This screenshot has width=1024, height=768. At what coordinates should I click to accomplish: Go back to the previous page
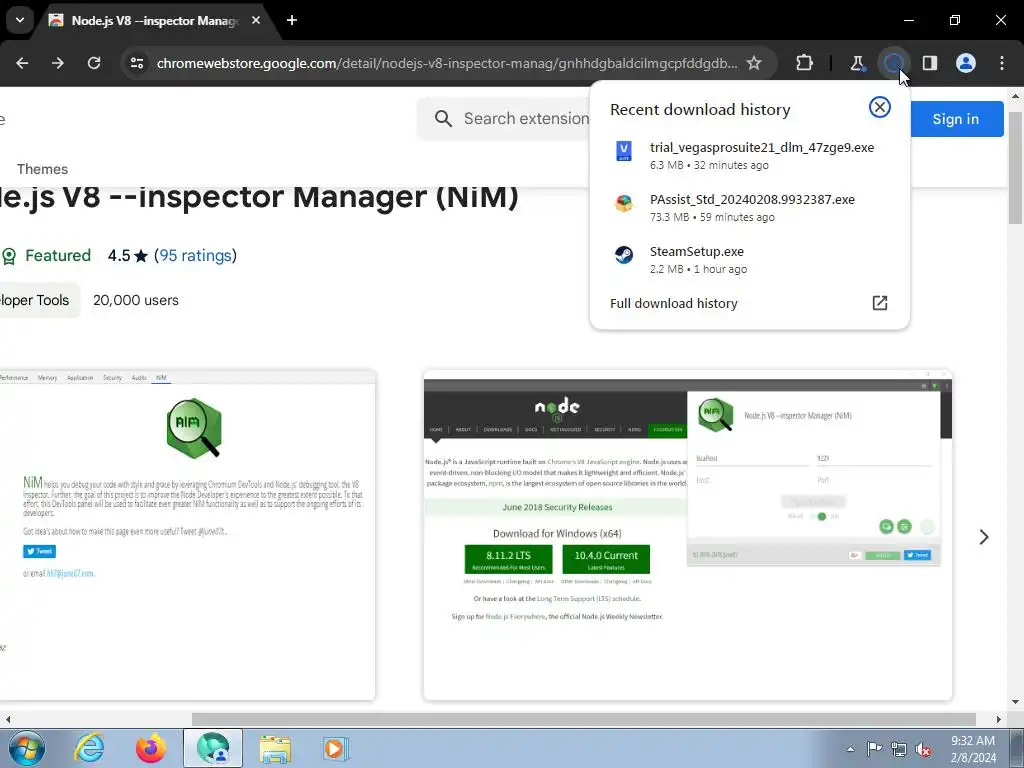(x=22, y=63)
